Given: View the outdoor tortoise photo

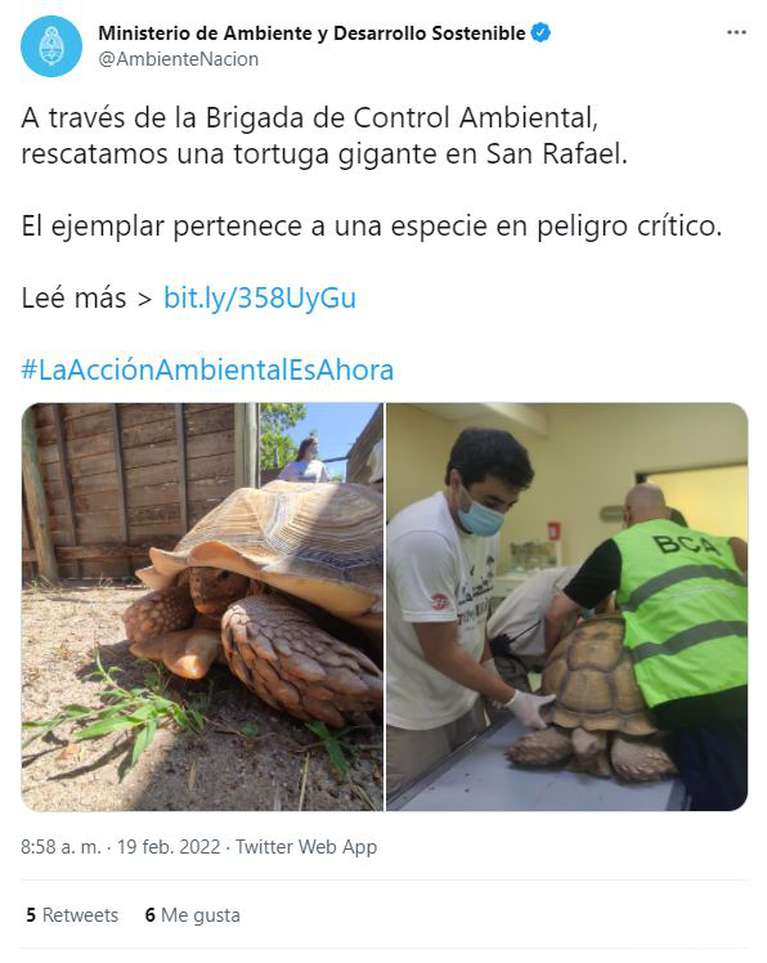Looking at the screenshot, I should [202, 607].
